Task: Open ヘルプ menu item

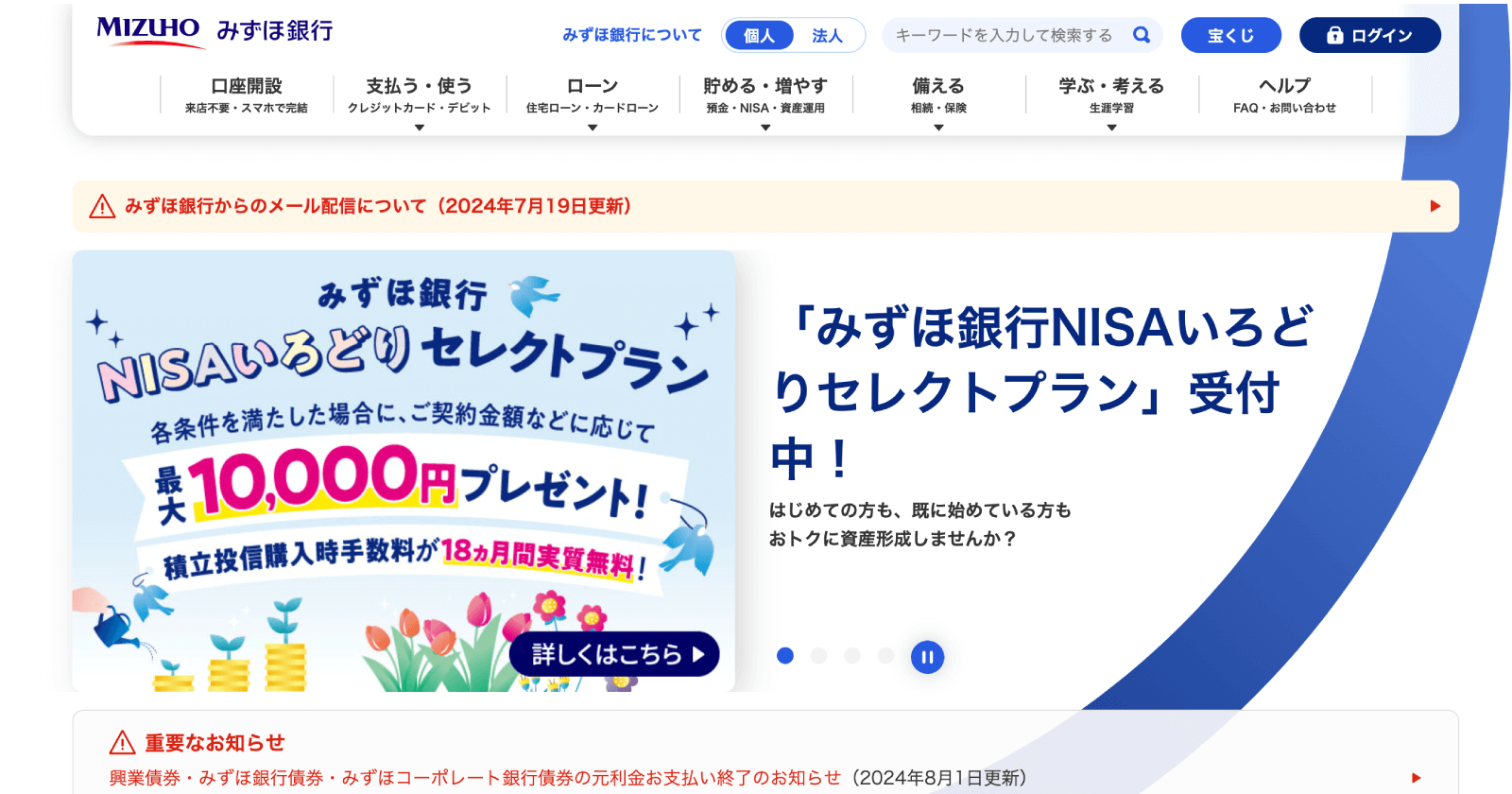Action: [x=1284, y=95]
